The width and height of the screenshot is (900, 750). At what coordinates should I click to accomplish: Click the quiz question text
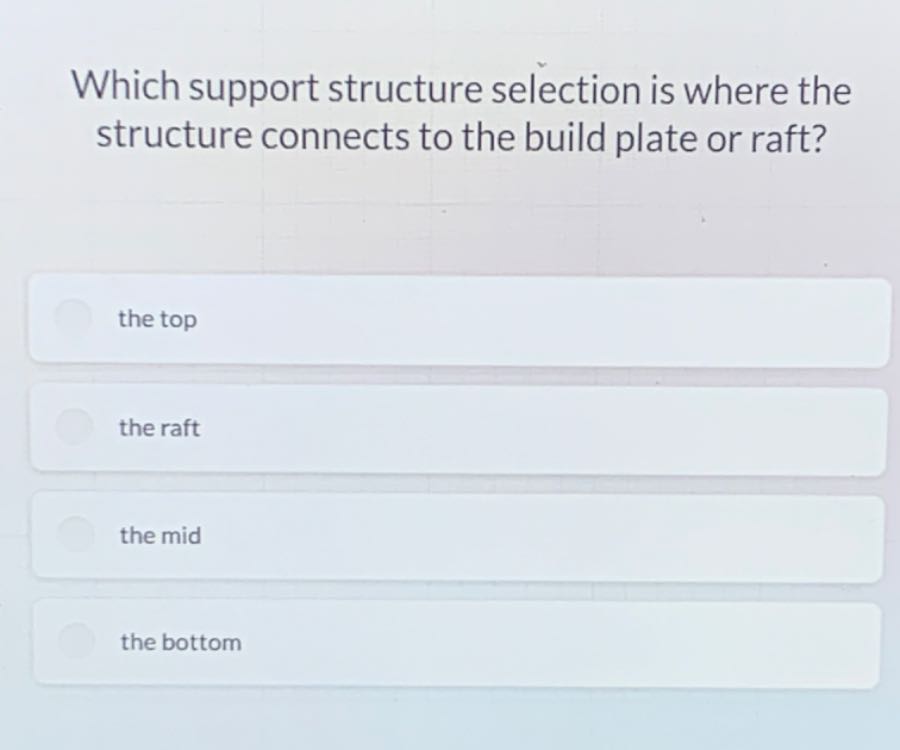[460, 112]
